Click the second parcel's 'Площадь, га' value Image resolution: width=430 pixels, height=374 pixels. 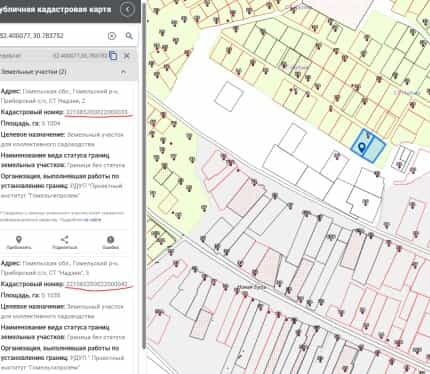(51, 295)
